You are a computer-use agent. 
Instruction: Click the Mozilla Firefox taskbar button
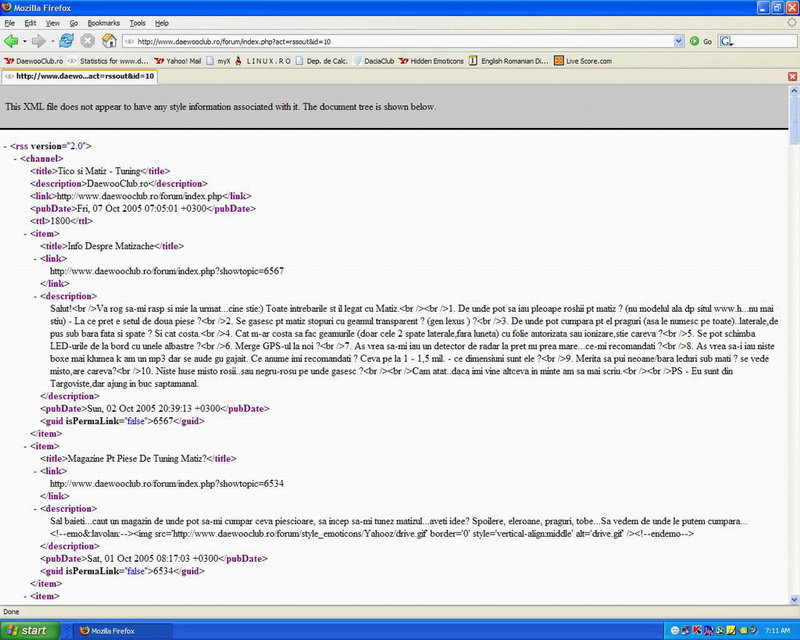click(x=122, y=631)
